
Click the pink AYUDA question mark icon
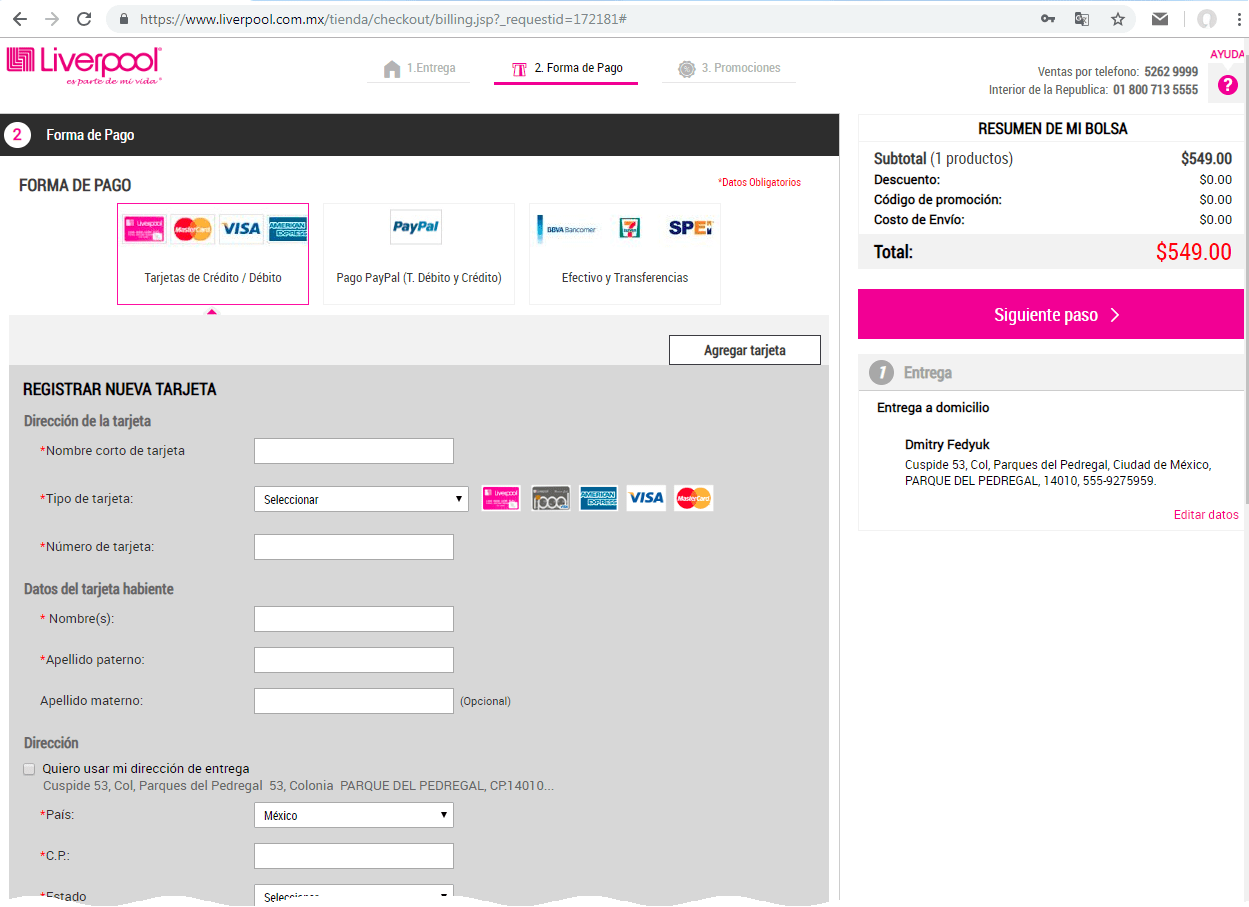[1228, 86]
